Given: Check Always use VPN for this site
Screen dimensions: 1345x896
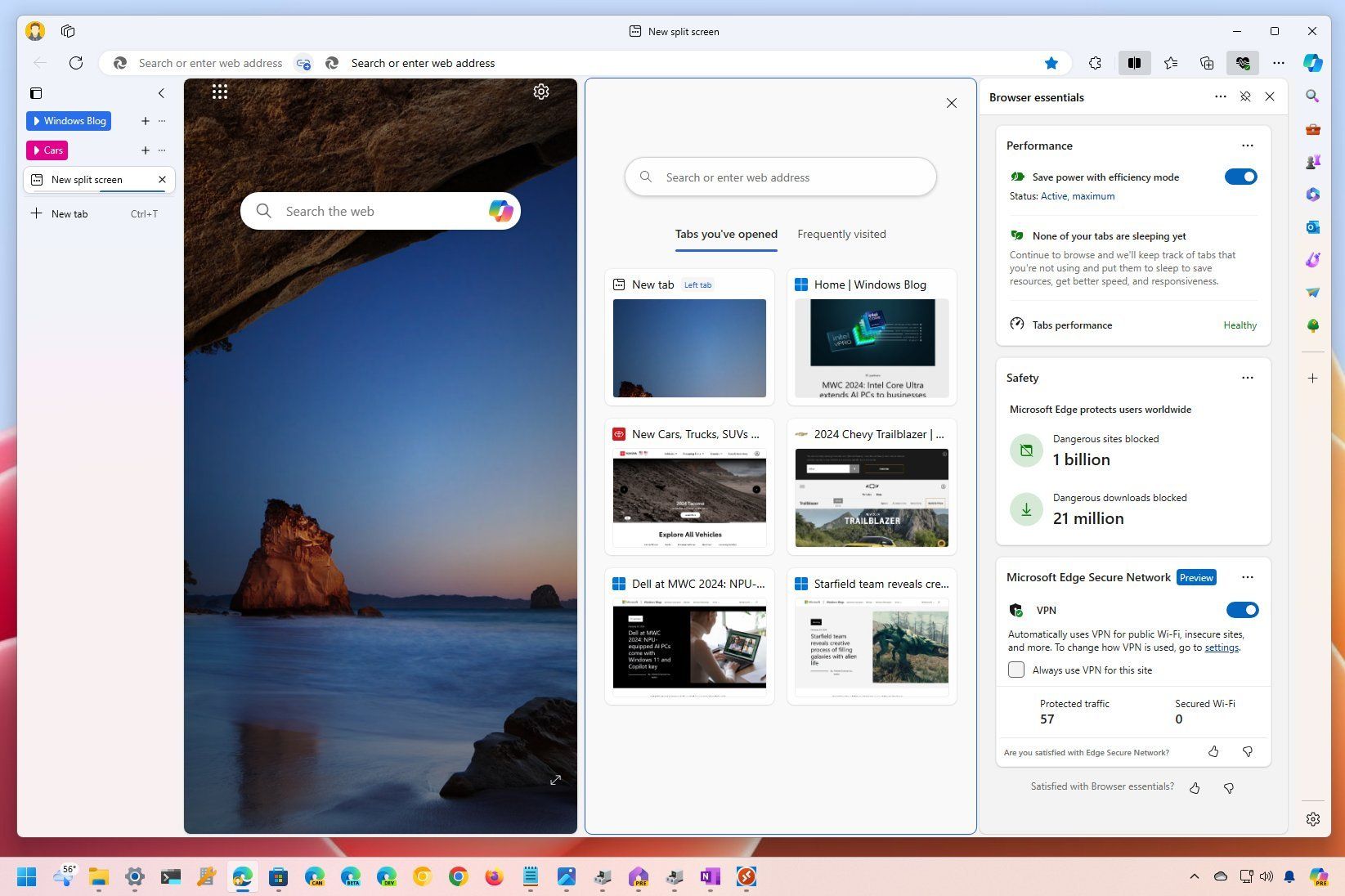Looking at the screenshot, I should pyautogui.click(x=1015, y=669).
